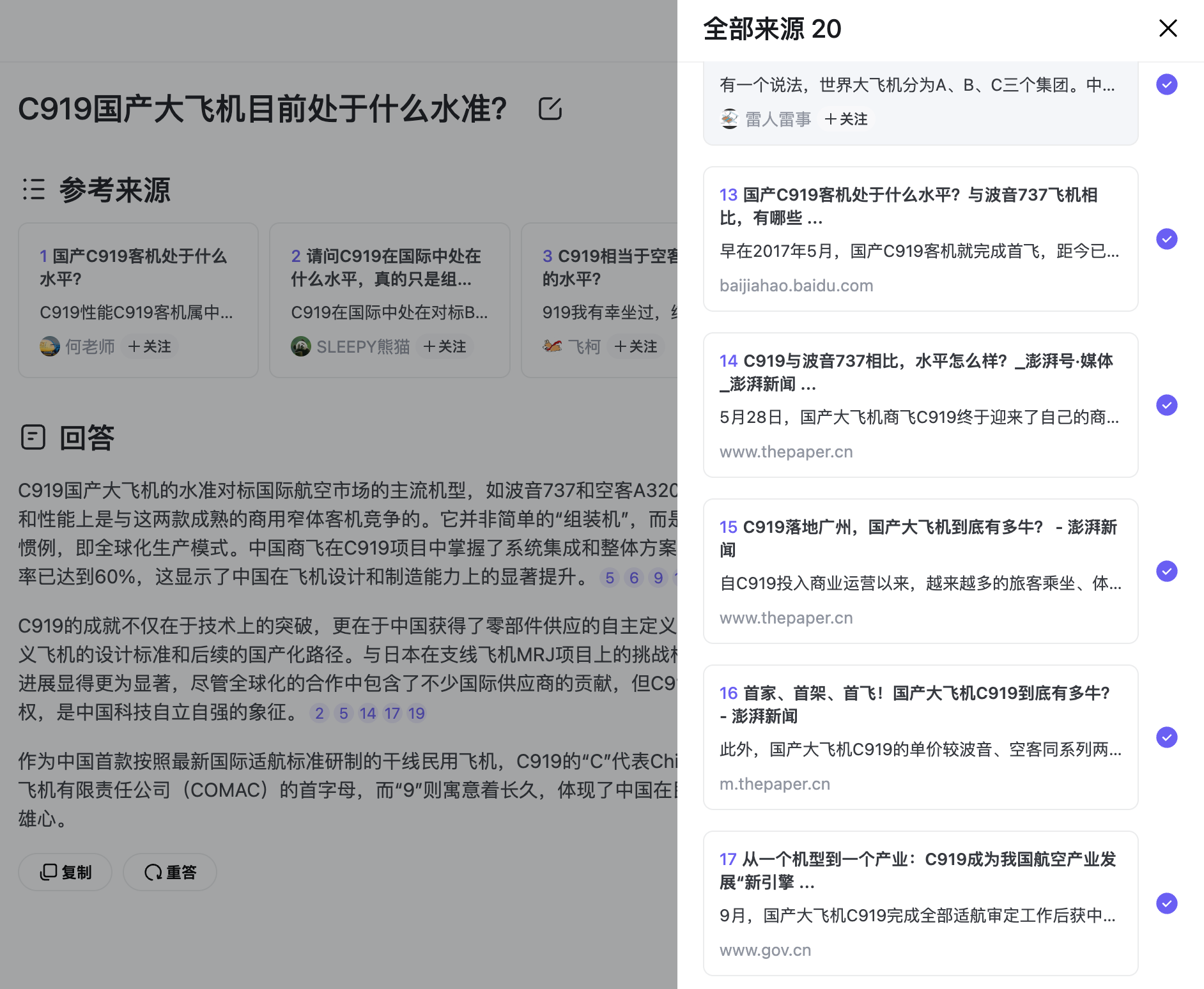This screenshot has height=989, width=1204.
Task: Click snippet 此外，国产大飞机C919的单价
Action: point(920,749)
